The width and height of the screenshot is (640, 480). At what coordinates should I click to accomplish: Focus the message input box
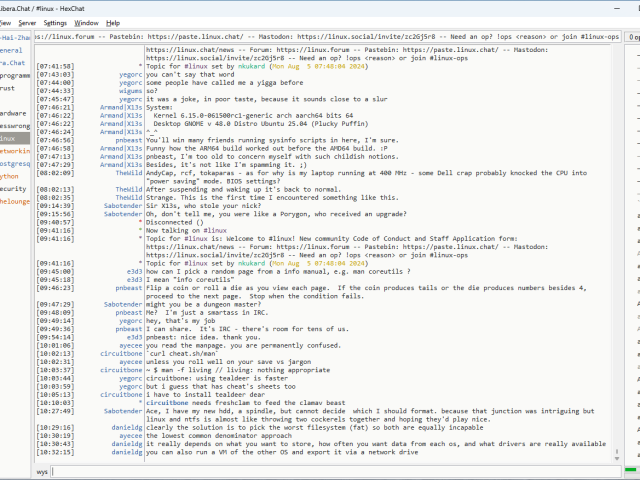[340, 470]
